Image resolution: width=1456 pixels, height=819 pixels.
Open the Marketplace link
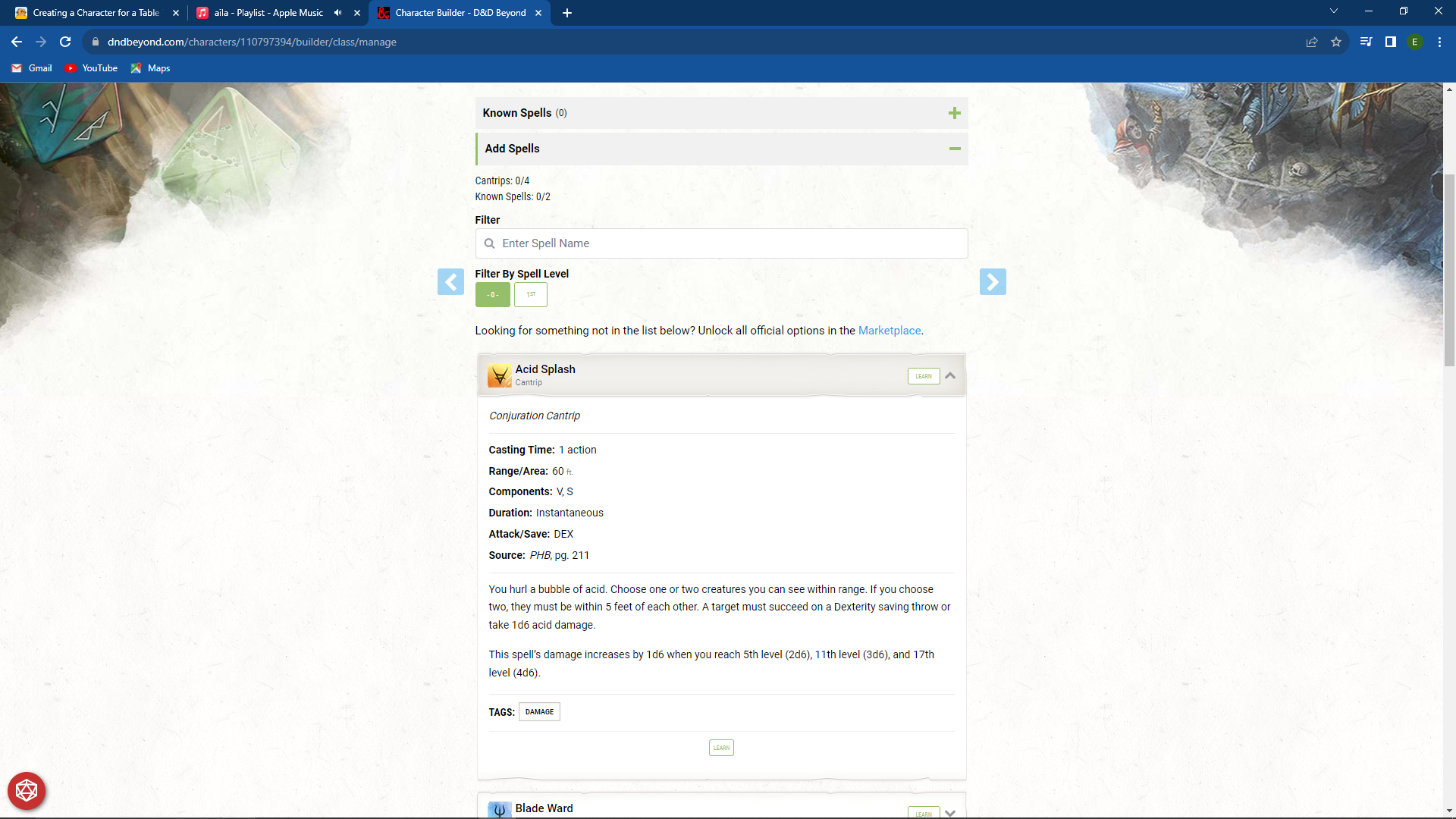890,331
